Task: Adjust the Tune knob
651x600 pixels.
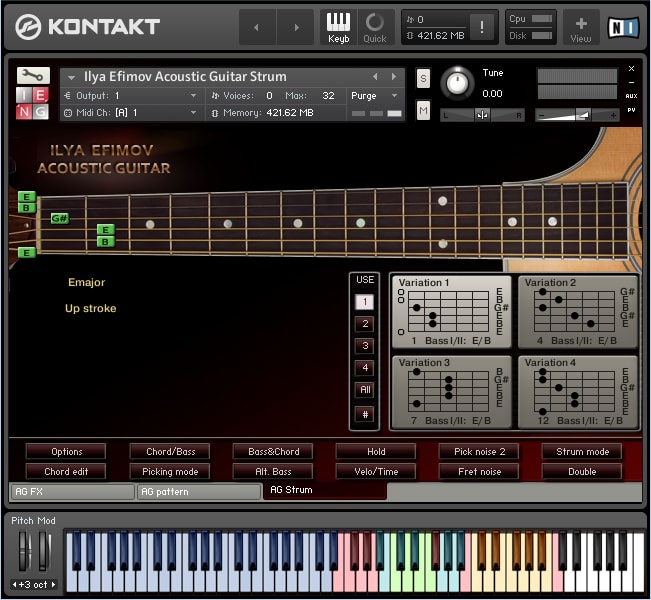Action: 457,83
